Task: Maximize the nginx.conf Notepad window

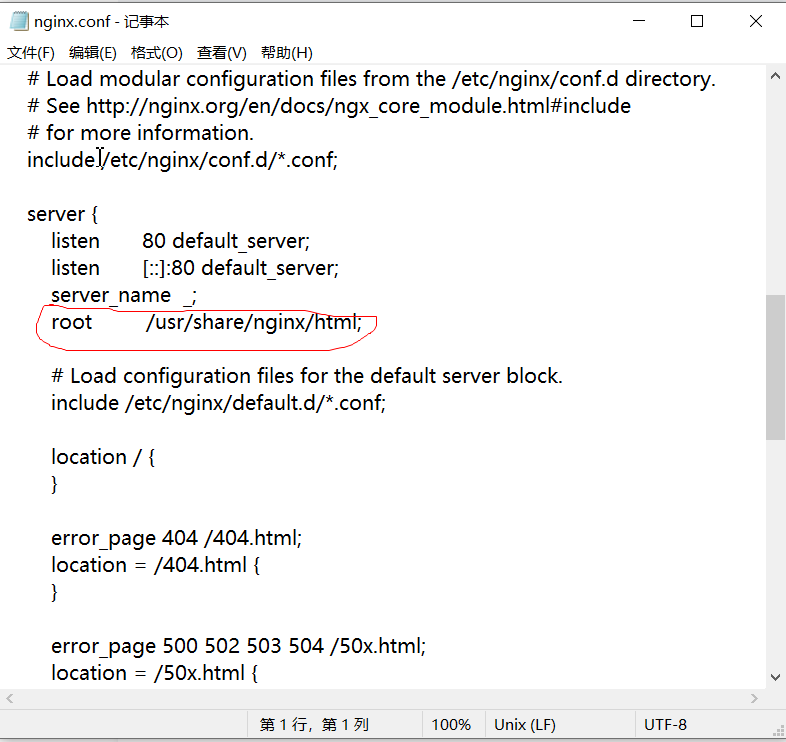Action: click(x=697, y=21)
